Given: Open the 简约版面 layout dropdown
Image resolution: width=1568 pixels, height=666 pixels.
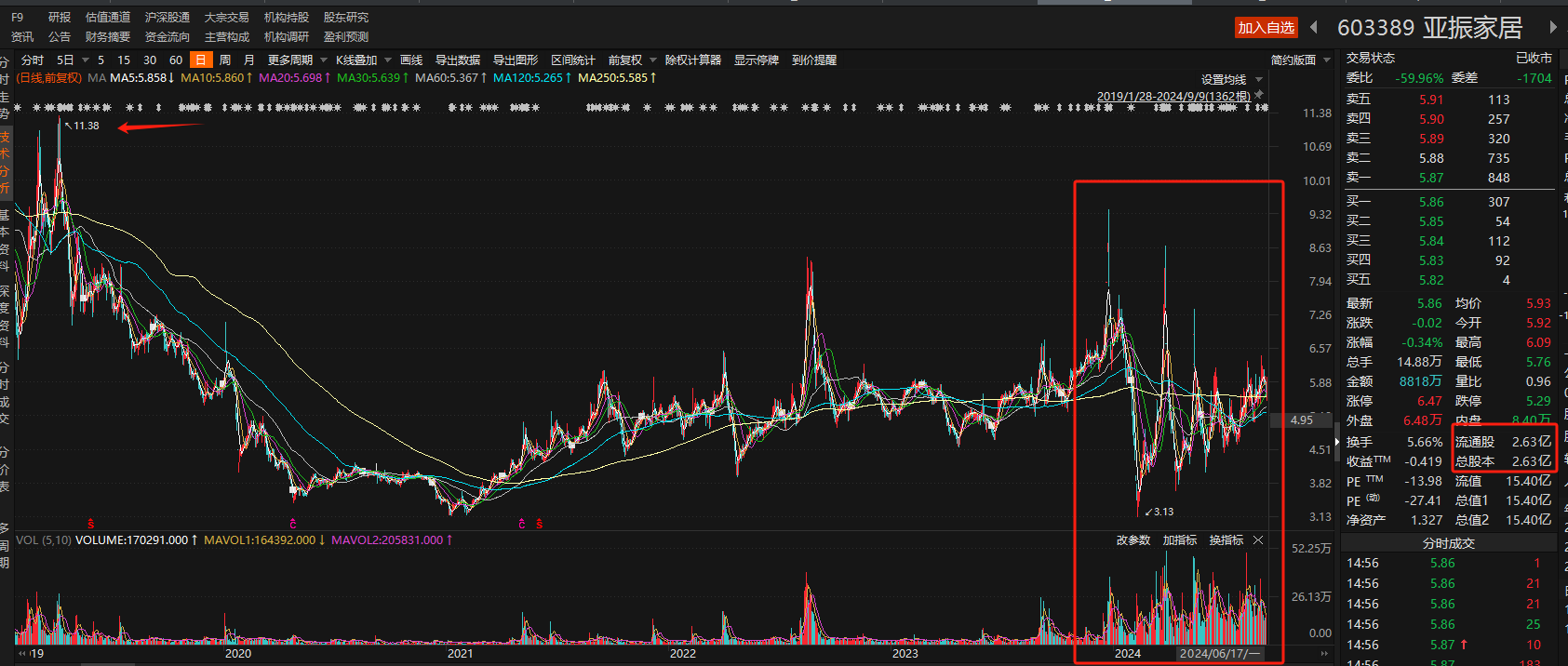Looking at the screenshot, I should [x=1300, y=60].
